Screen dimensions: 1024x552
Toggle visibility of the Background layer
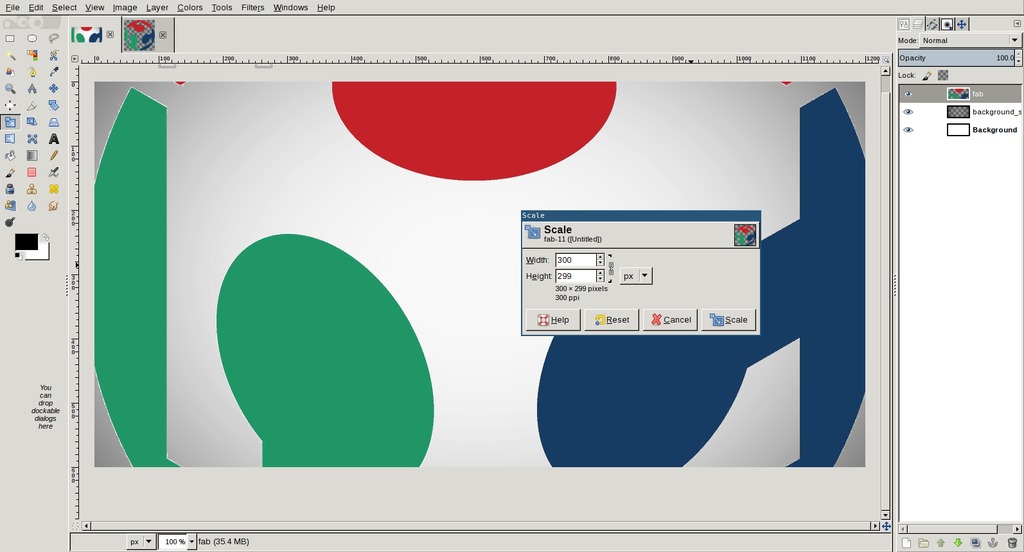coord(908,130)
